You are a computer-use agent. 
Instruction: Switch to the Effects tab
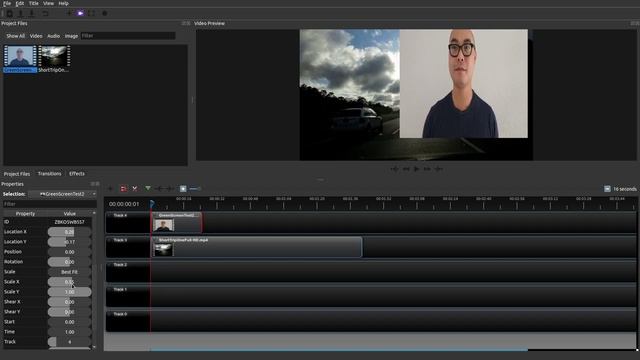(x=77, y=174)
